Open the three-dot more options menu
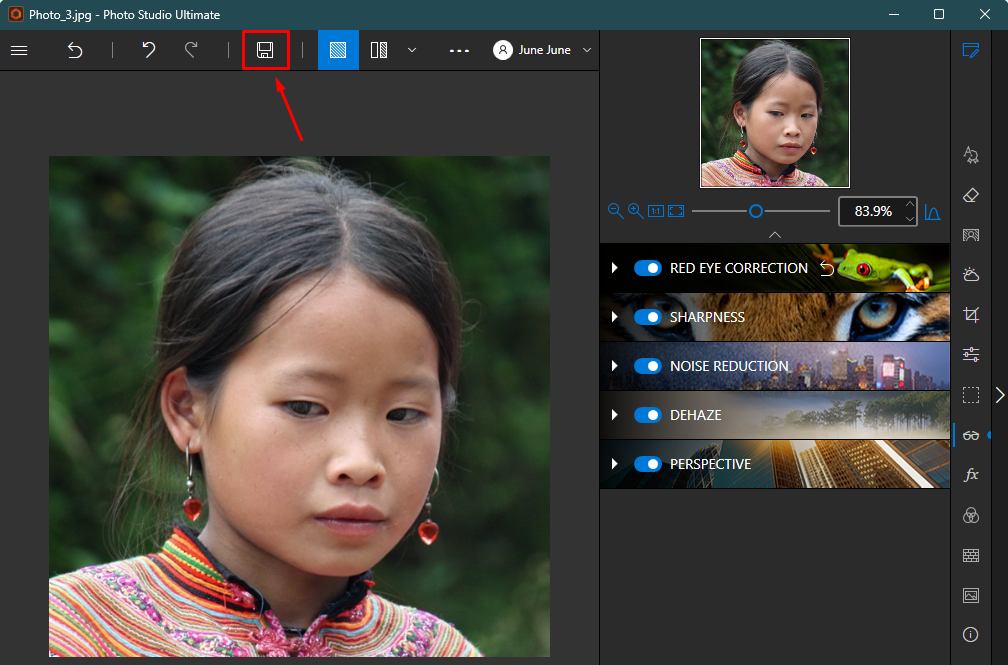This screenshot has width=1008, height=665. (x=459, y=50)
